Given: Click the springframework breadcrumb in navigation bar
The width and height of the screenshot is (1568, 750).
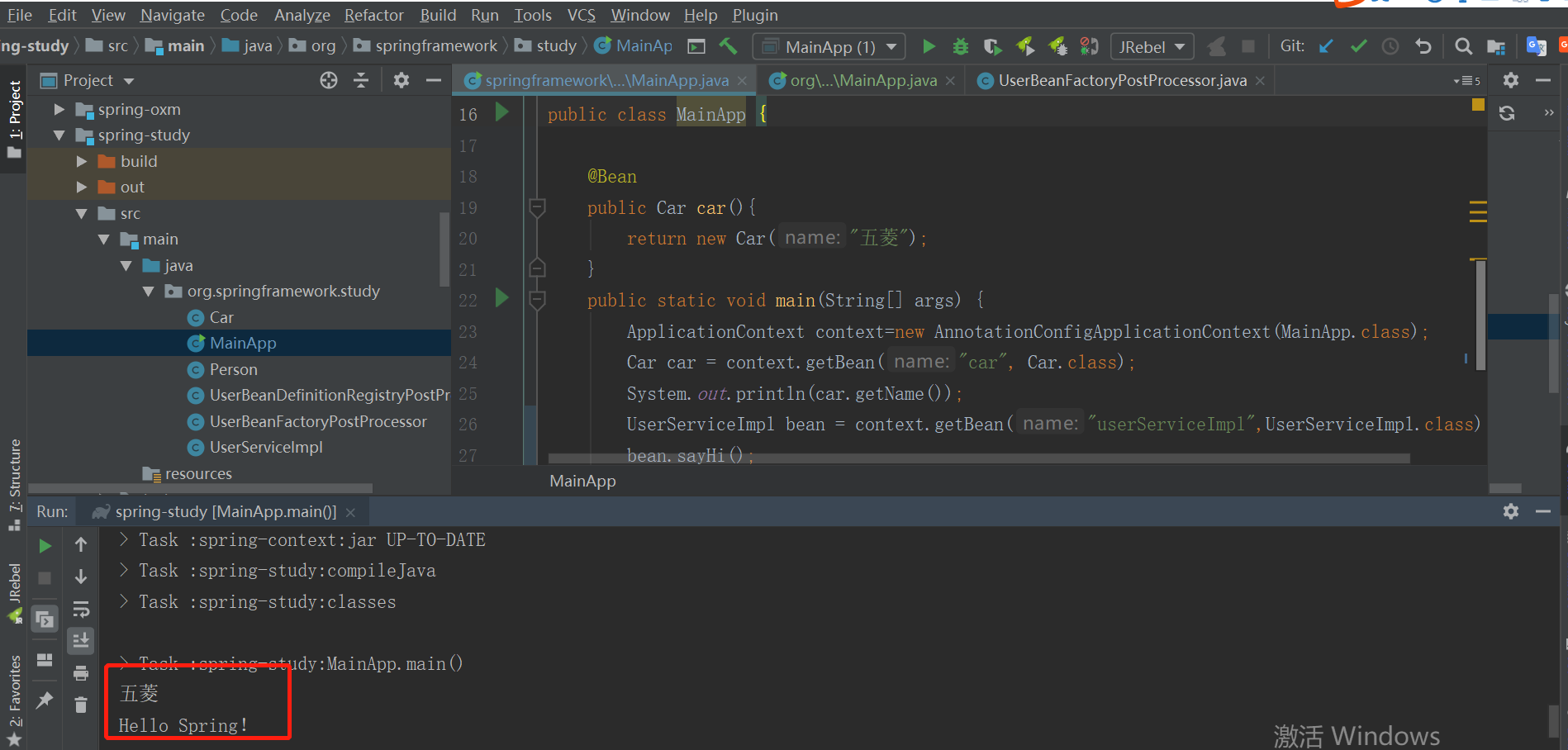Looking at the screenshot, I should point(436,45).
